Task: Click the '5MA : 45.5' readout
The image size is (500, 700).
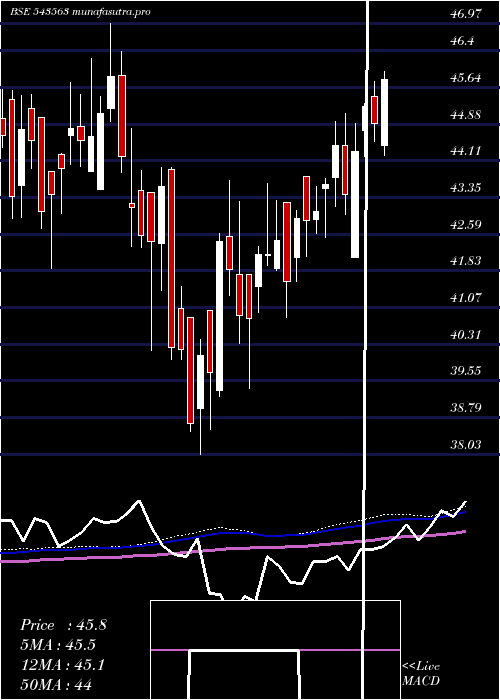Action: click(x=58, y=645)
